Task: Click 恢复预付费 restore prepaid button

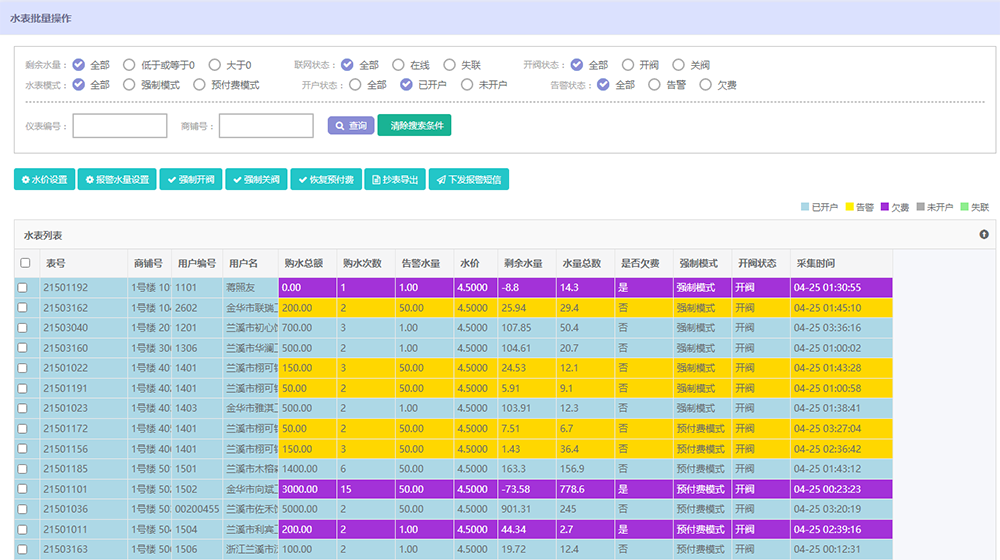Action: click(x=326, y=180)
